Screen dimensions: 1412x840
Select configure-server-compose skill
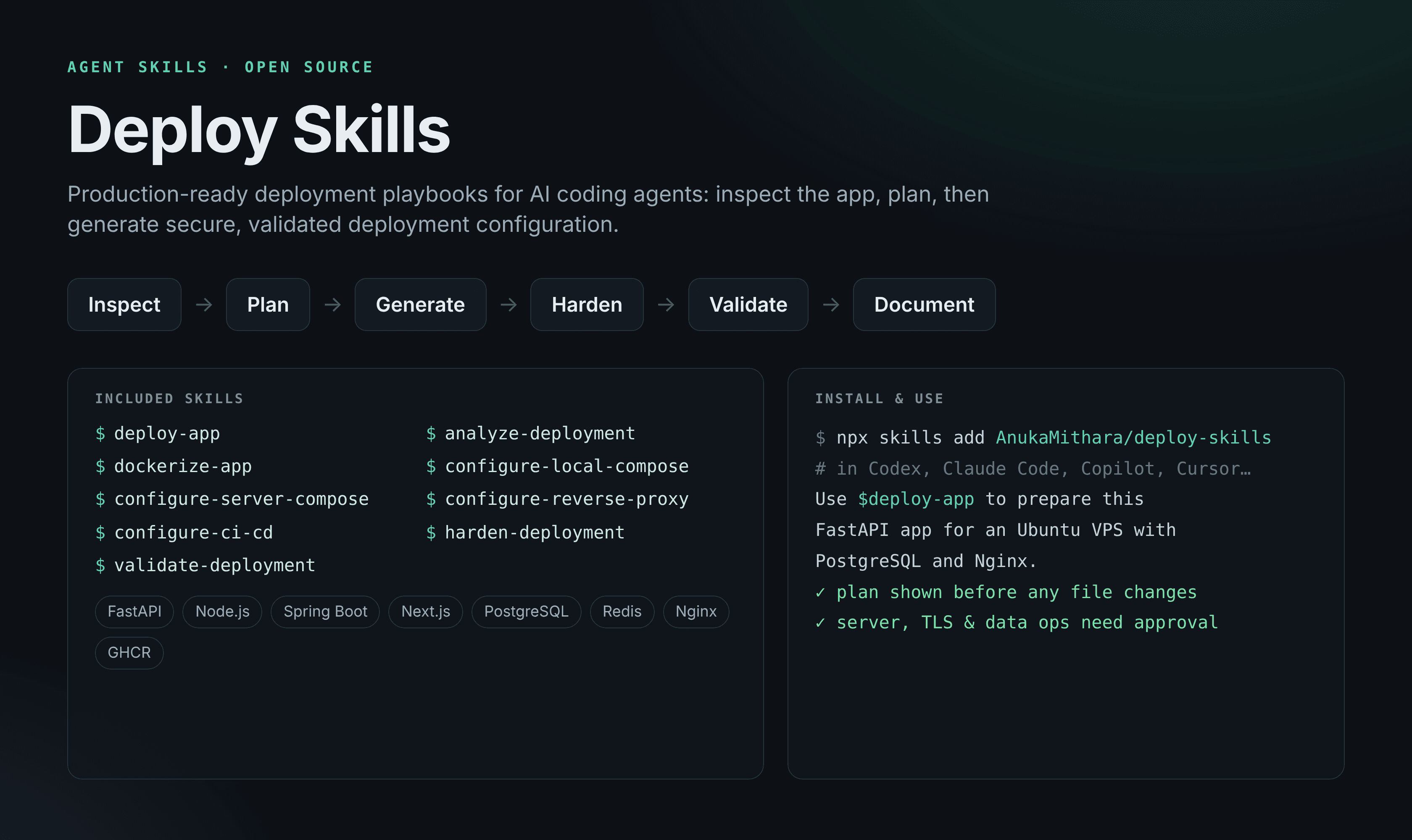(232, 499)
